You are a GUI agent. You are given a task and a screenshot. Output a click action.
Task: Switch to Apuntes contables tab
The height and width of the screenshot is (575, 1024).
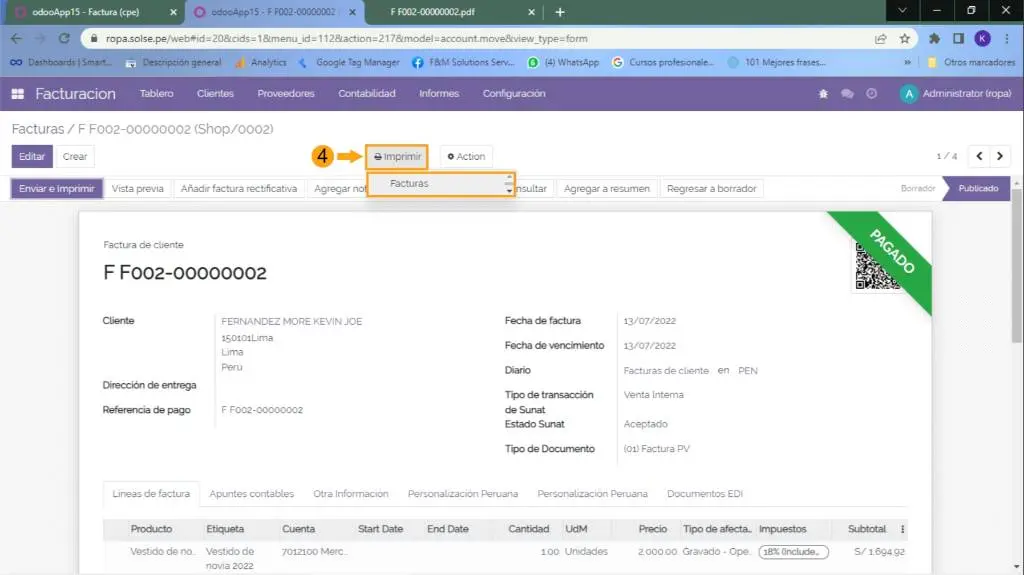[x=251, y=494]
